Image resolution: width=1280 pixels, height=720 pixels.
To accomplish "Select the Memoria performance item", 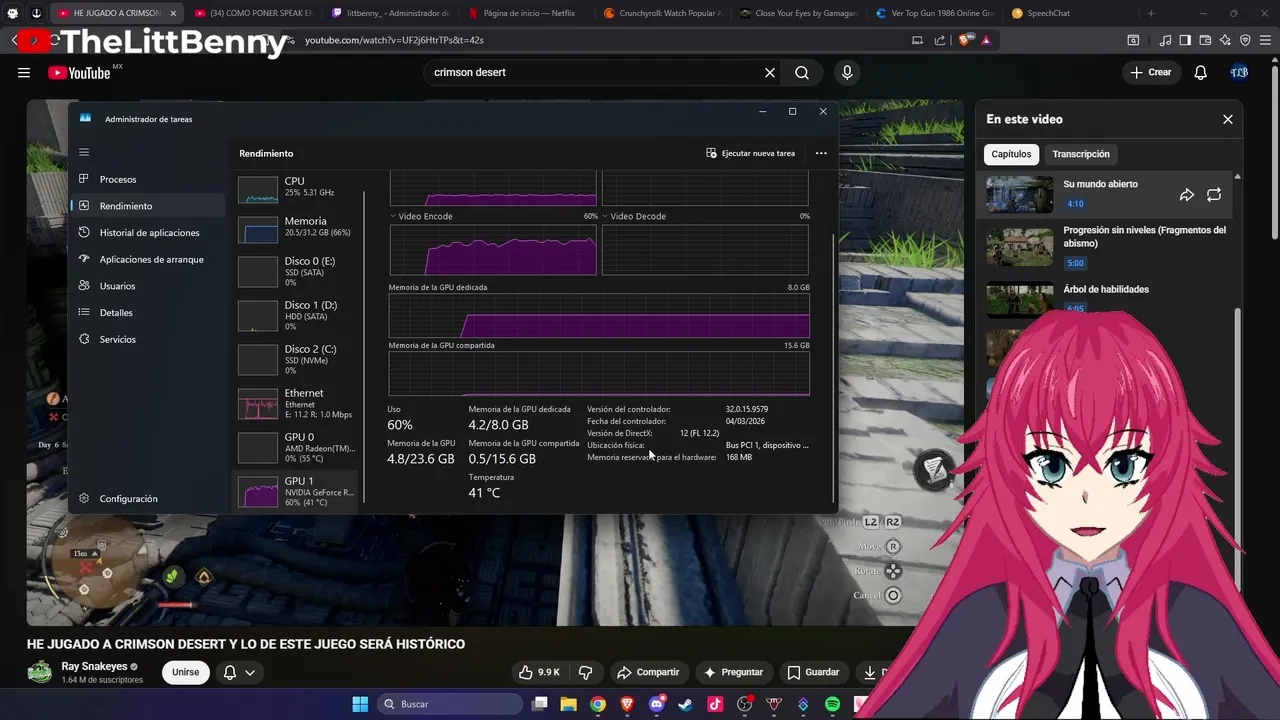I will [x=297, y=228].
